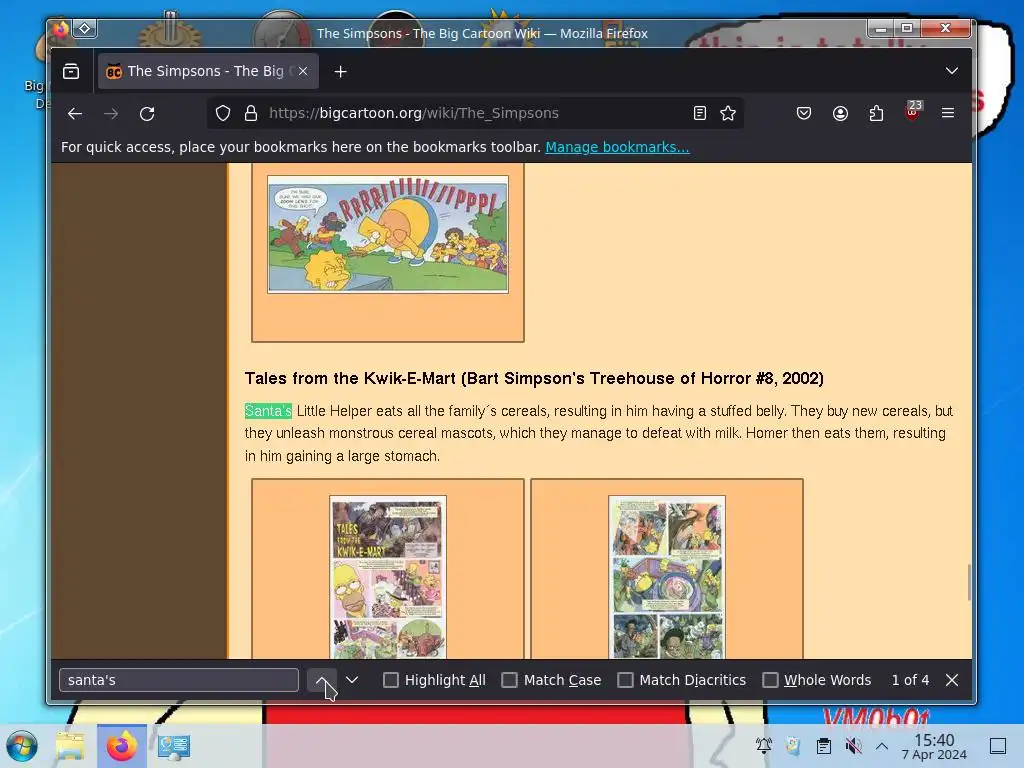
Task: Enable the Highlight All checkbox
Action: (391, 680)
